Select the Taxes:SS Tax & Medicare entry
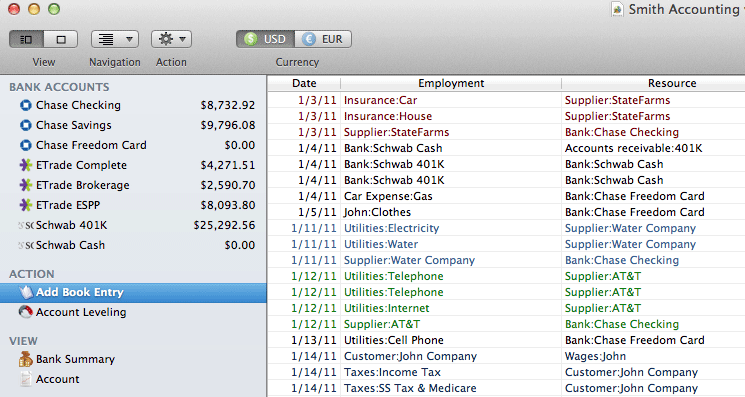 (410, 388)
